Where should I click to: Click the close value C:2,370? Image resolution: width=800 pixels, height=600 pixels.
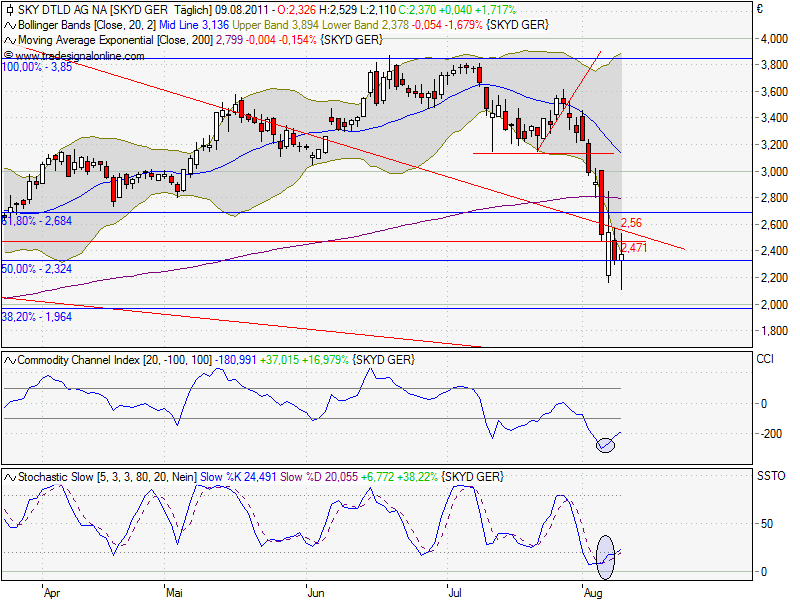[417, 10]
